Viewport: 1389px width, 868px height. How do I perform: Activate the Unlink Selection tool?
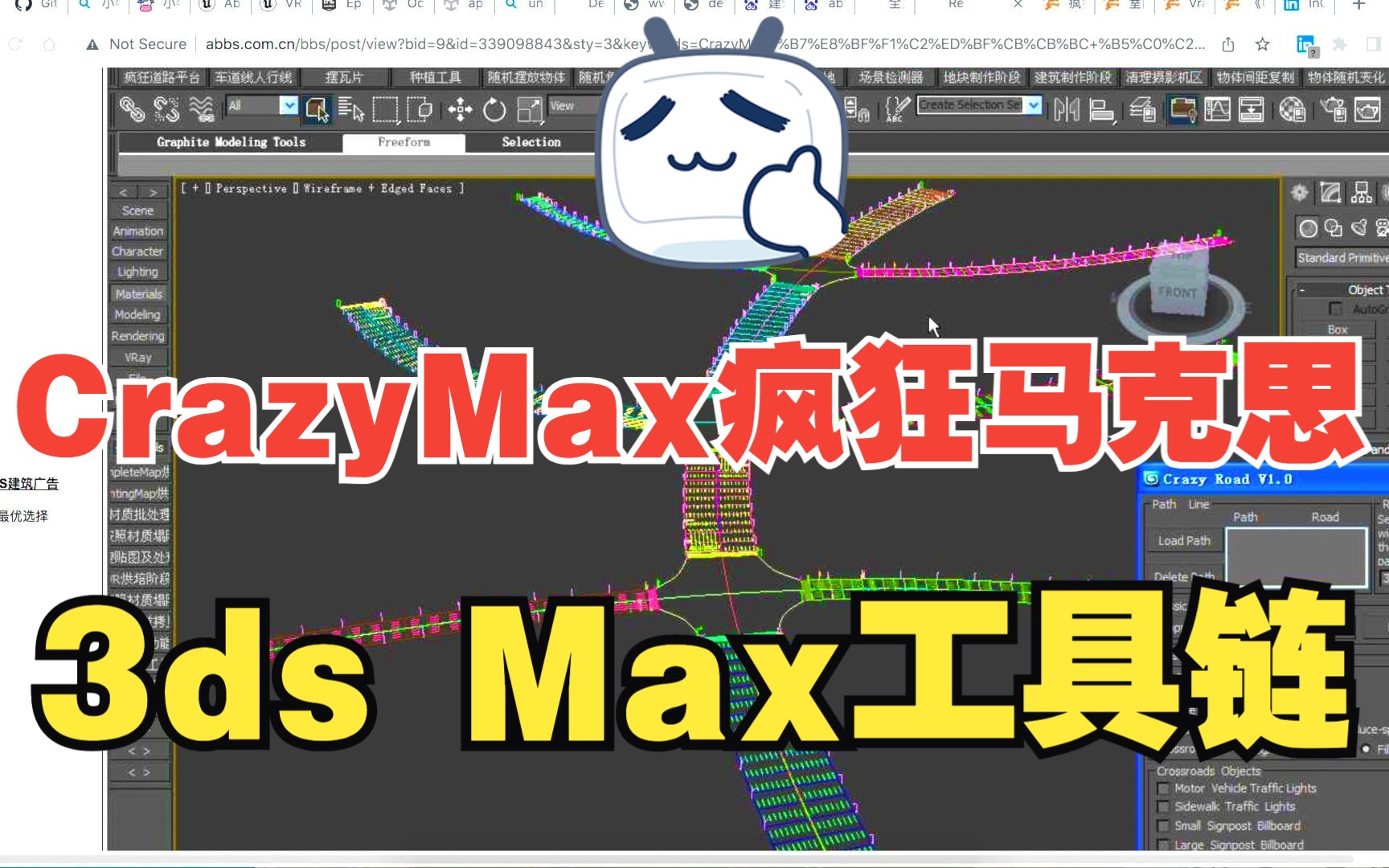[x=166, y=108]
